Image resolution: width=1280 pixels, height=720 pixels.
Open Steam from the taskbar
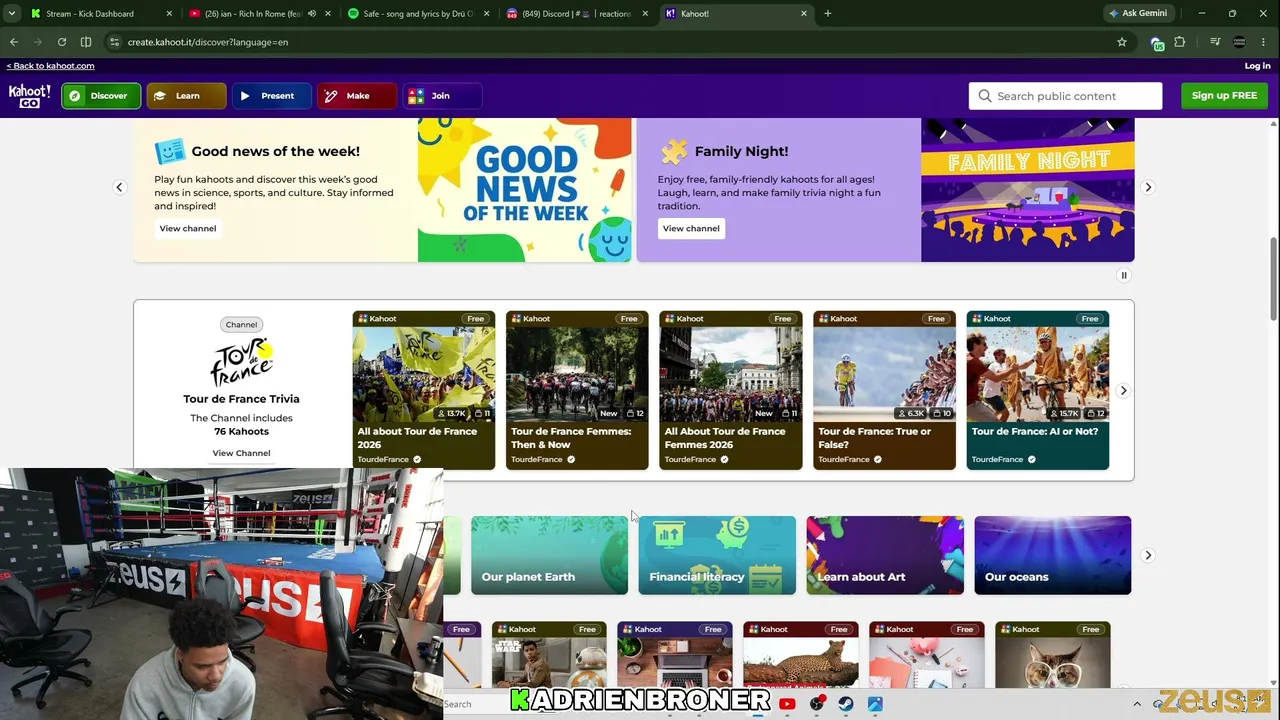point(846,704)
